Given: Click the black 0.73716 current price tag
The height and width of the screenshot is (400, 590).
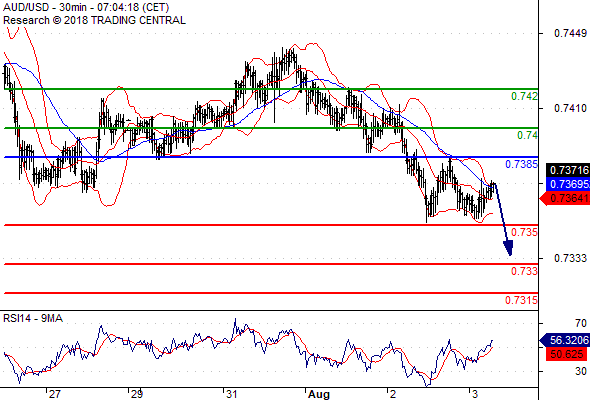Looking at the screenshot, I should pos(568,170).
